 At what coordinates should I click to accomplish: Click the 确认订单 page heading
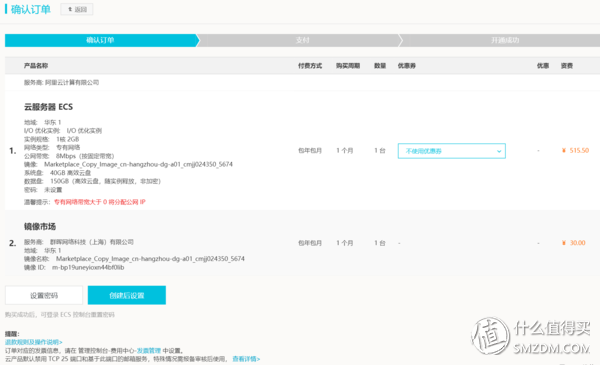pos(31,9)
